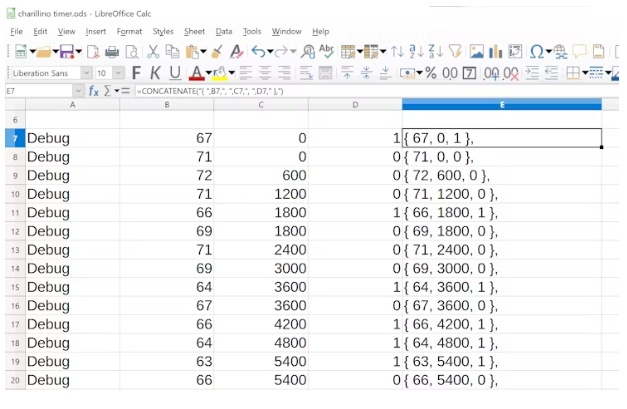This screenshot has height=409, width=627.
Task: Toggle italic formatting
Action: click(155, 72)
